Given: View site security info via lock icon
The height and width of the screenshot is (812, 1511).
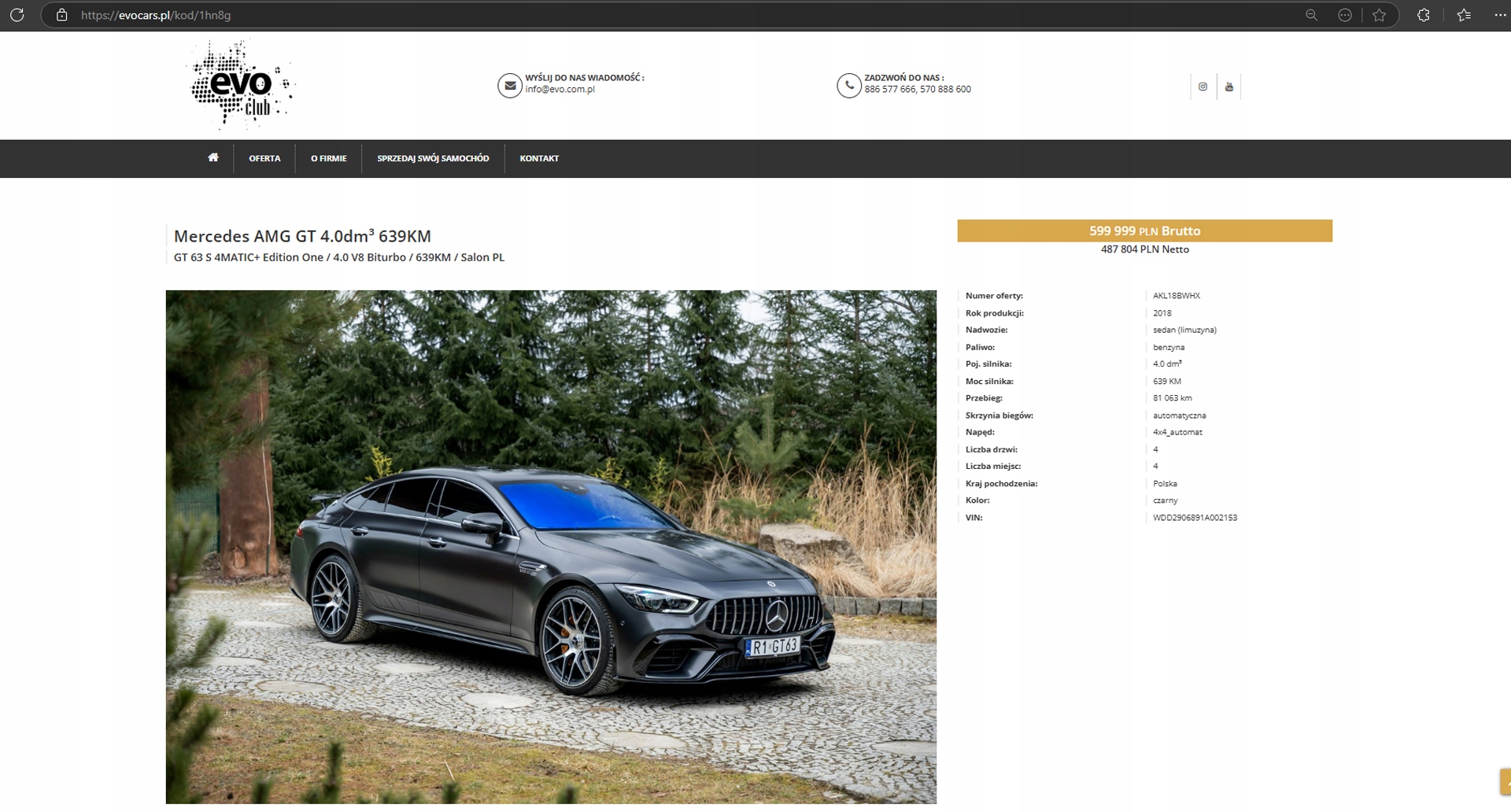Looking at the screenshot, I should pos(62,15).
